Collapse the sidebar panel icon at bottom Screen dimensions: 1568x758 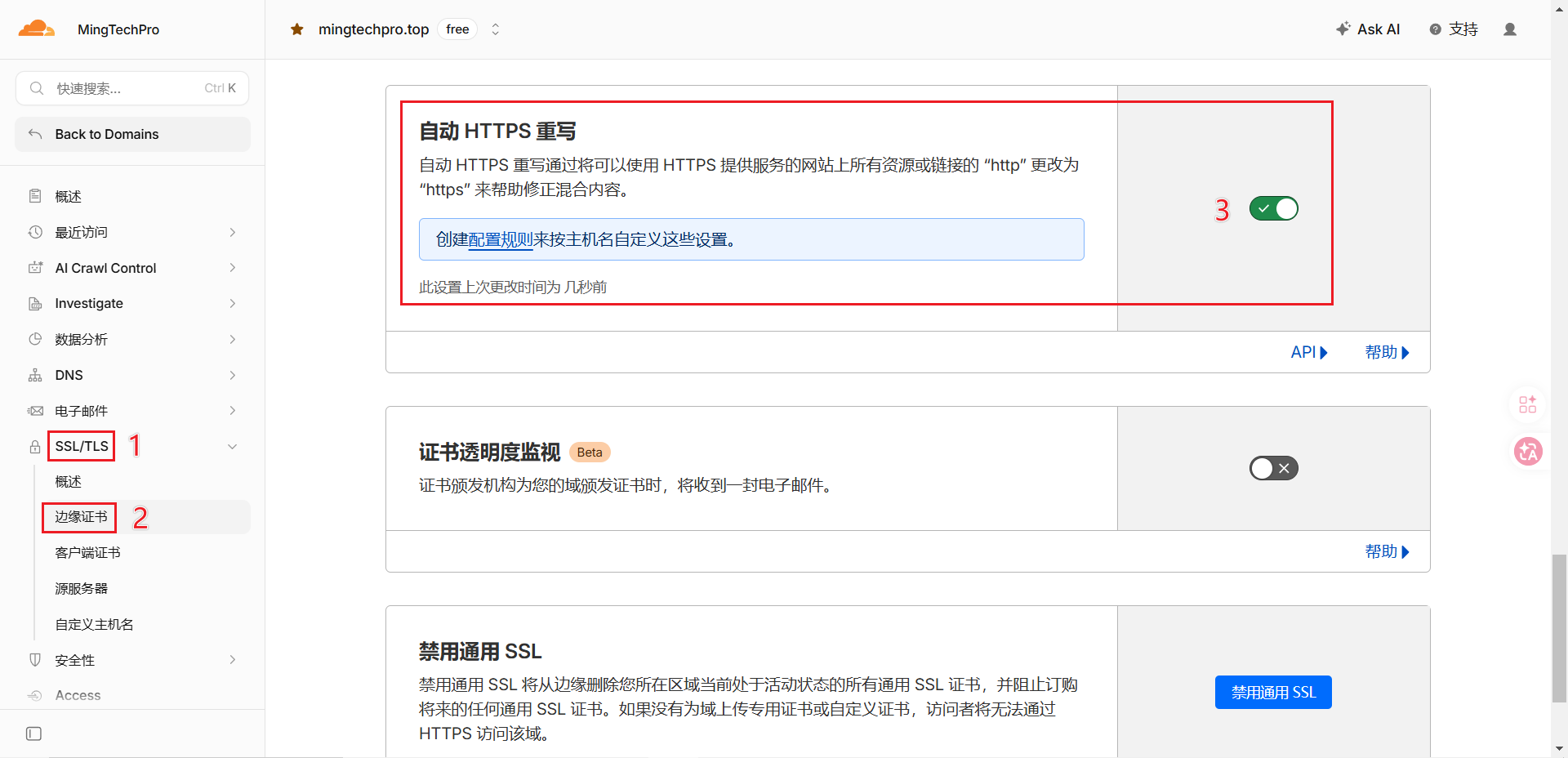click(33, 733)
